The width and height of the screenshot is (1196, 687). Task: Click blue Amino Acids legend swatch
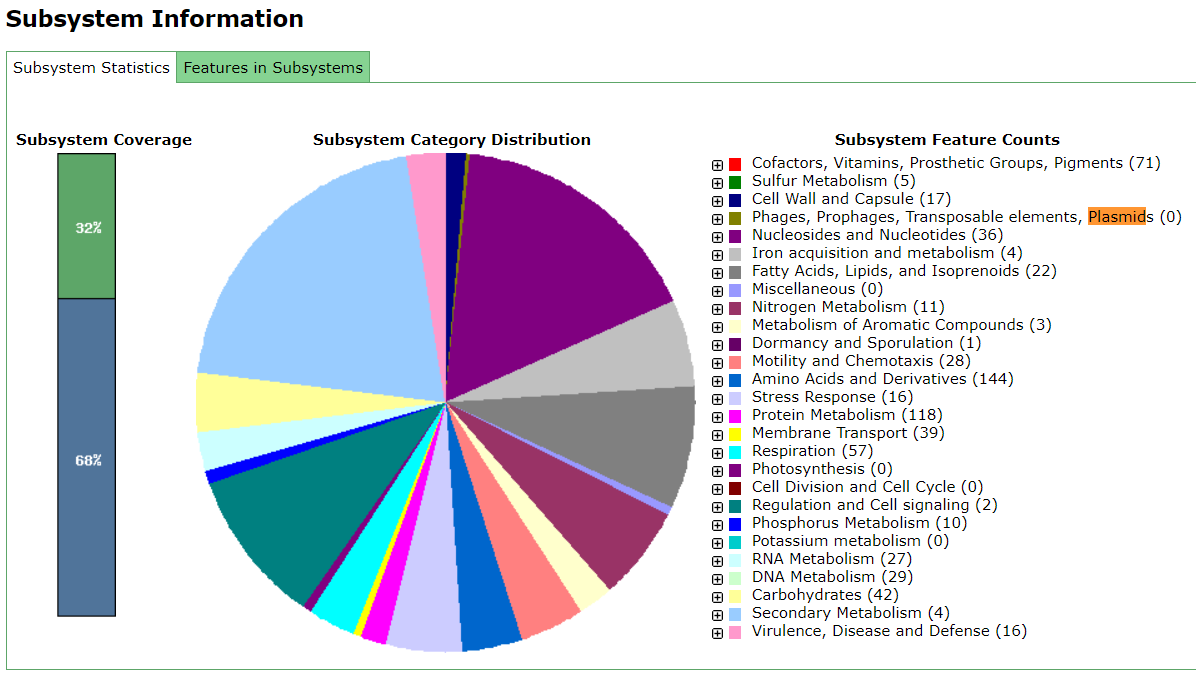(x=735, y=380)
